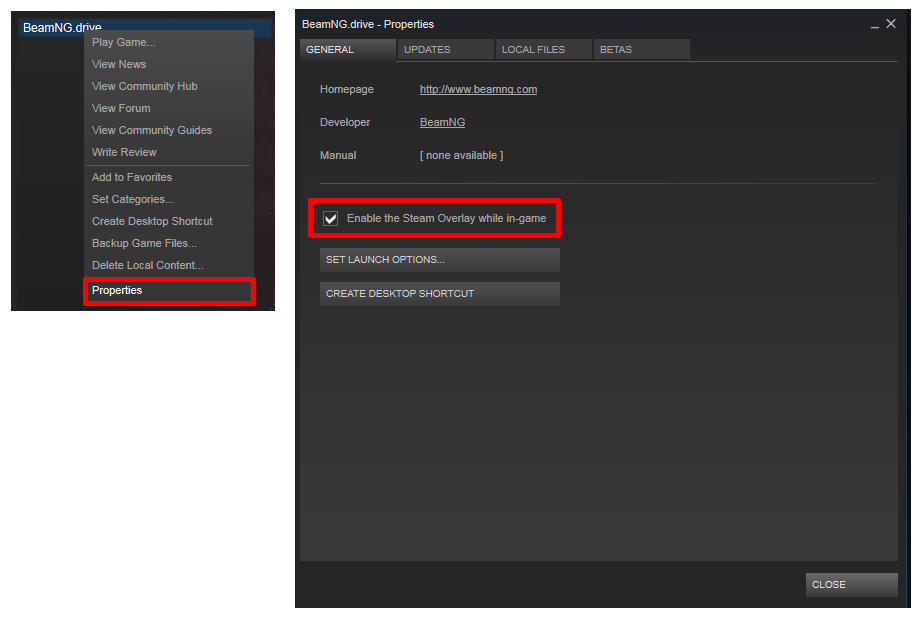Click Create Desktop Shortcut button in Properties
The image size is (921, 627).
pos(439,294)
